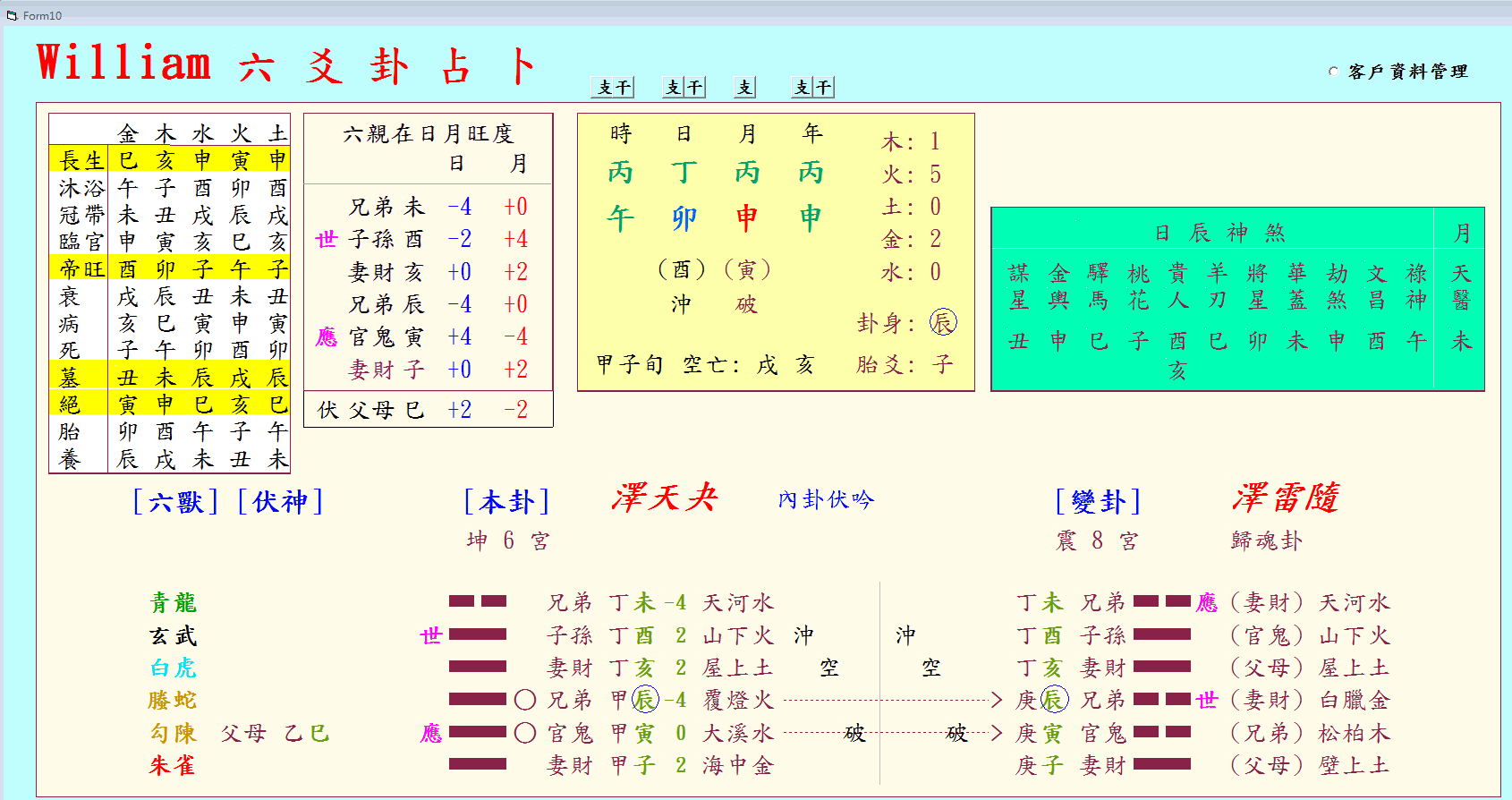Click the [六獸] header label
Viewport: 1512px width, 800px height.
pos(175,502)
